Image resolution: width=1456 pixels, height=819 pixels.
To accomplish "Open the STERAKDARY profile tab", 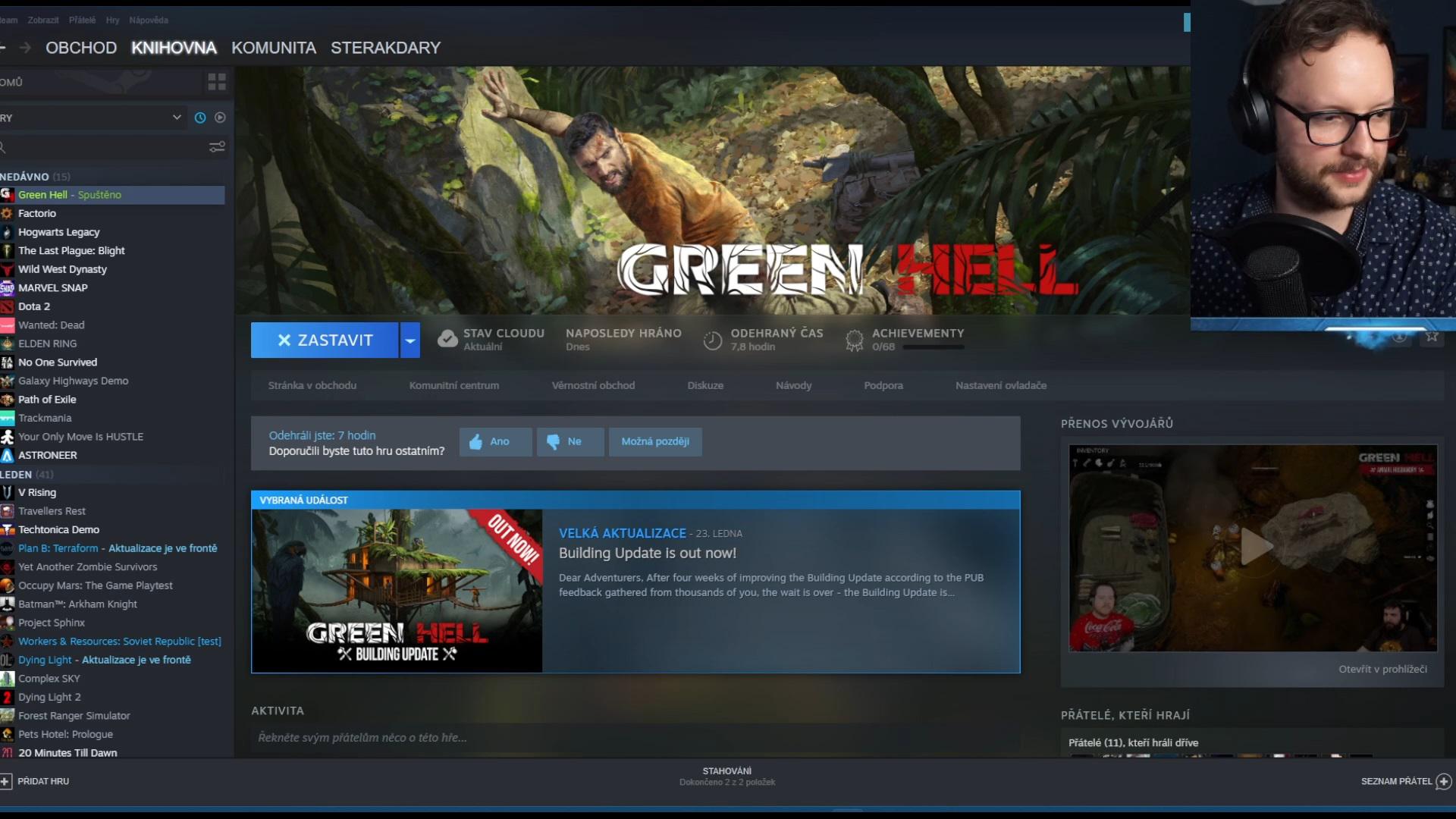I will click(x=385, y=48).
